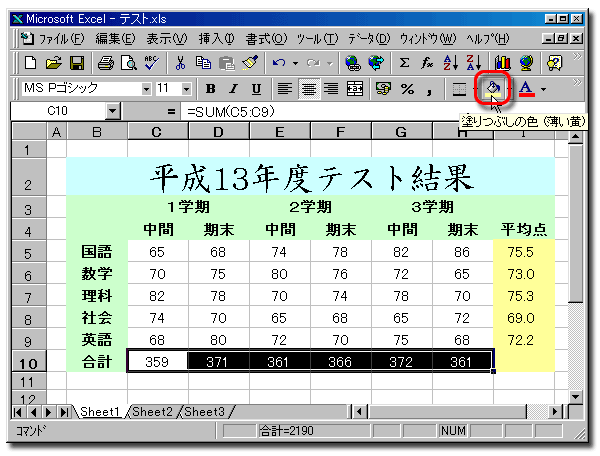Click the AutoSum sigma icon
The width and height of the screenshot is (600, 456).
[x=404, y=62]
